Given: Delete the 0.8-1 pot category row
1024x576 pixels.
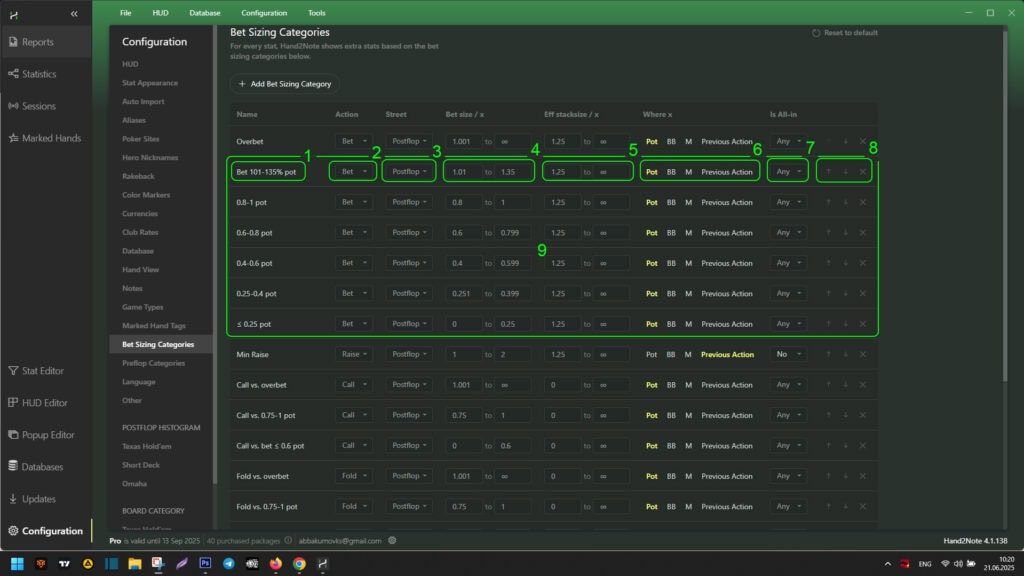Looking at the screenshot, I should tap(862, 202).
